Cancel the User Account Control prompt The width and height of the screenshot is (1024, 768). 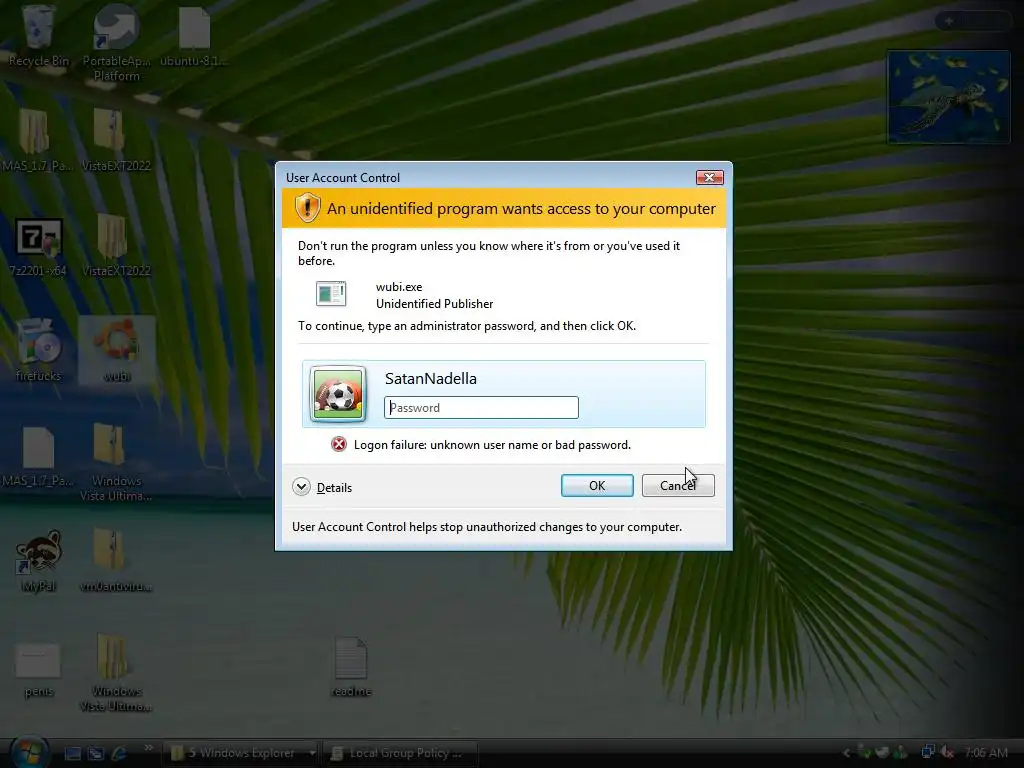(x=678, y=485)
